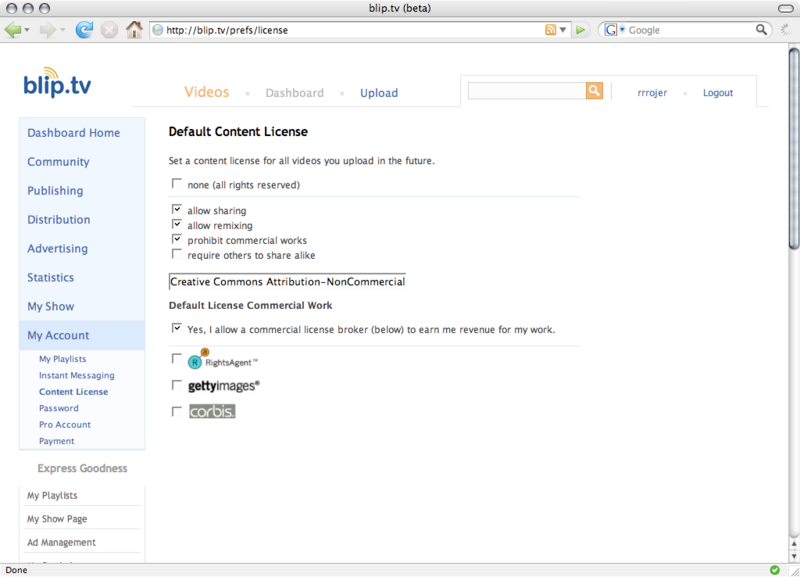
Task: Click the green Go arrow beside address bar
Action: [x=581, y=30]
